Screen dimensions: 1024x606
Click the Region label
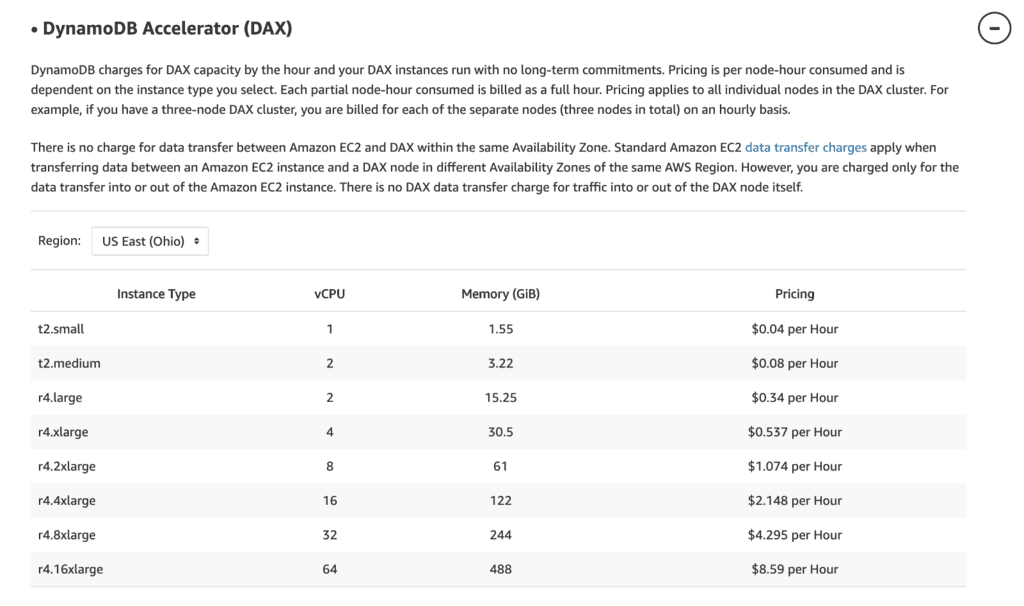click(x=59, y=241)
